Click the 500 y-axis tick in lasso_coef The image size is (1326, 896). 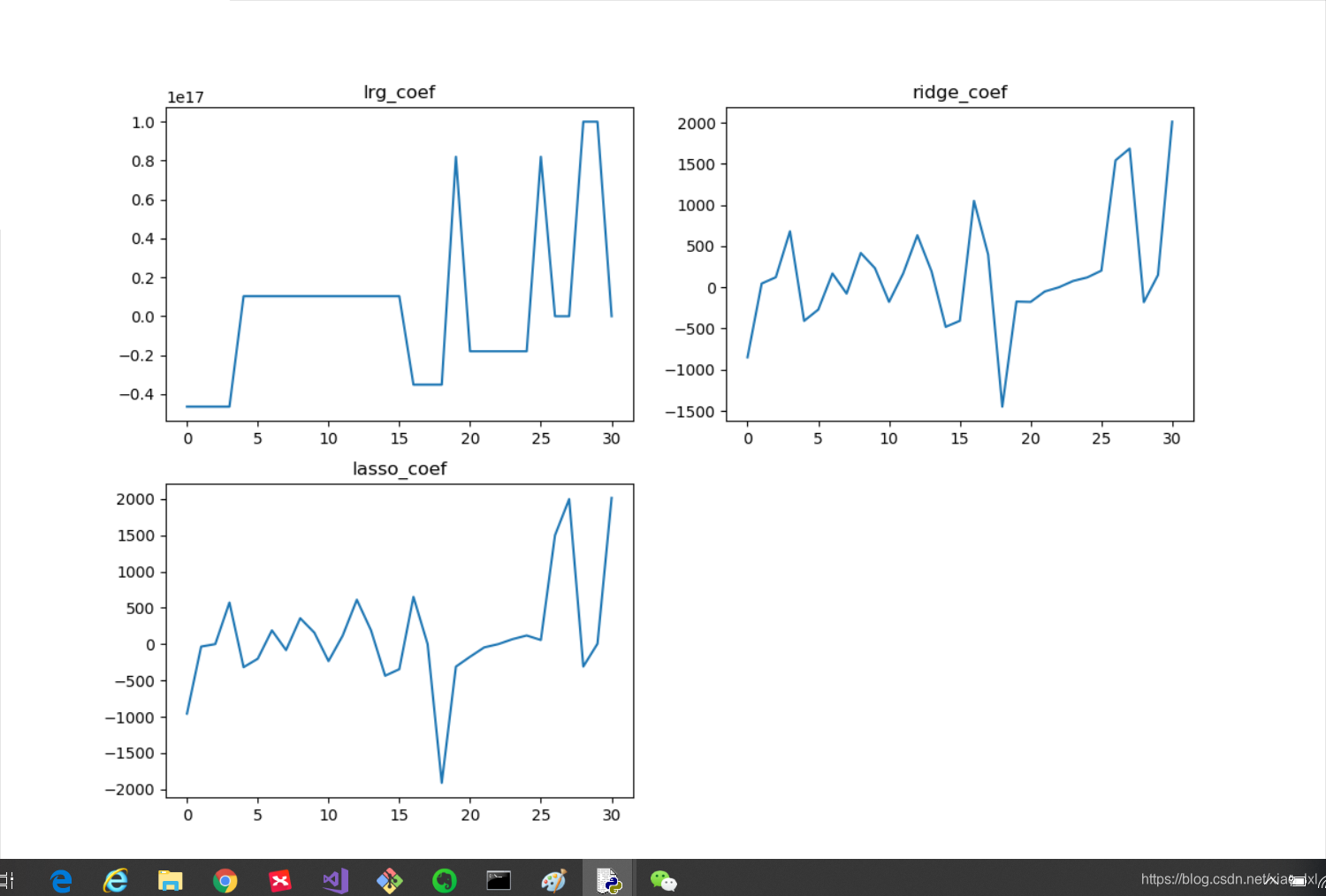coord(141,608)
